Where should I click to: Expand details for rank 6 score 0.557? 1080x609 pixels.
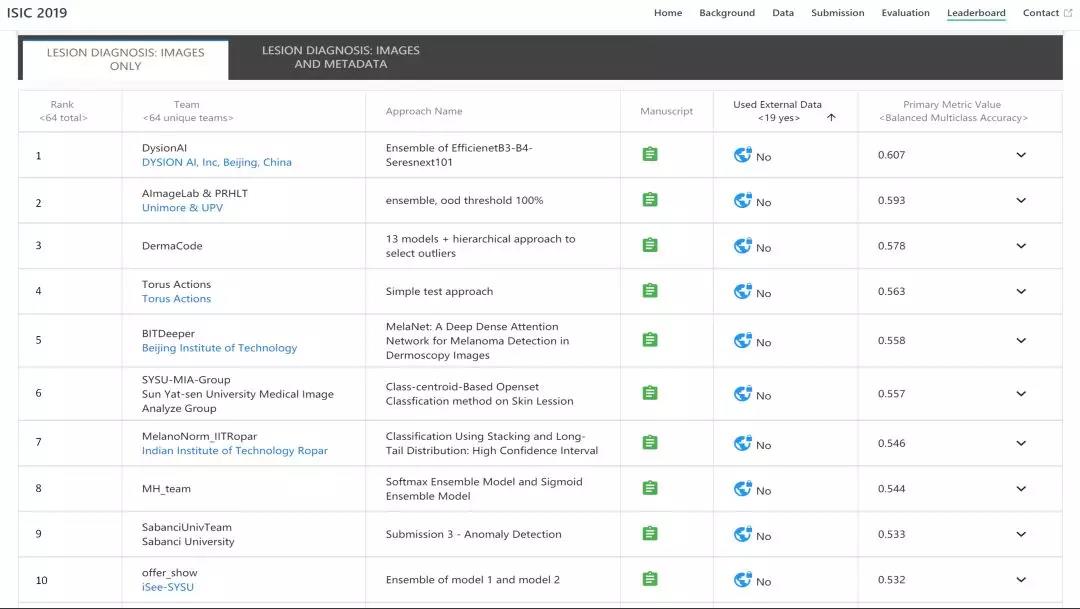[1021, 394]
